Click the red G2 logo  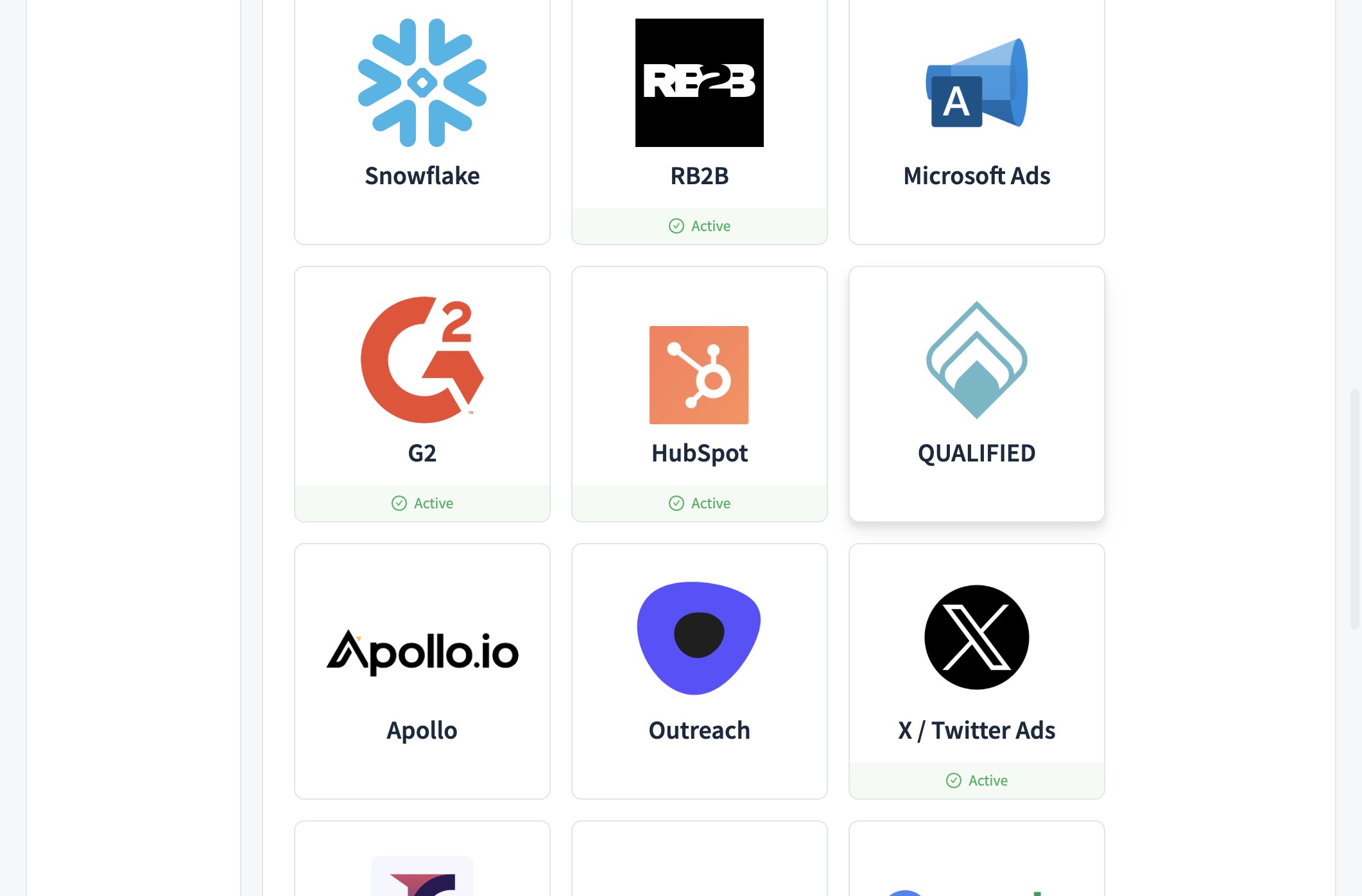tap(422, 359)
